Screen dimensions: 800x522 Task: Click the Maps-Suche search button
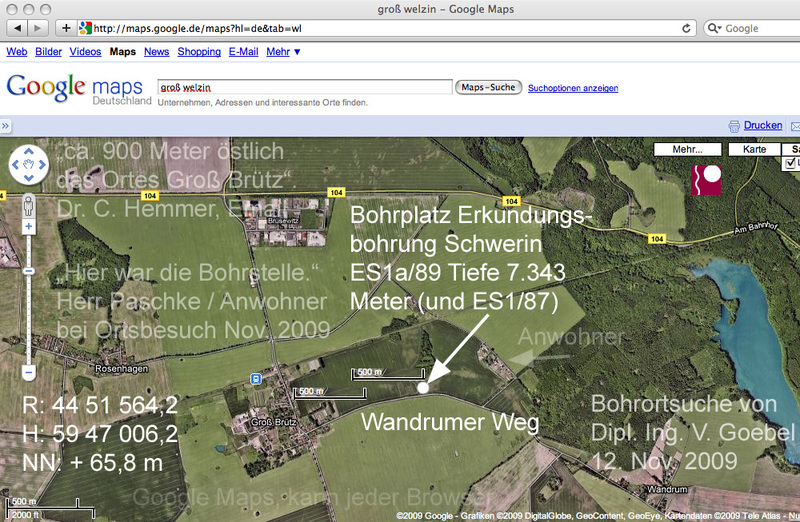488,88
